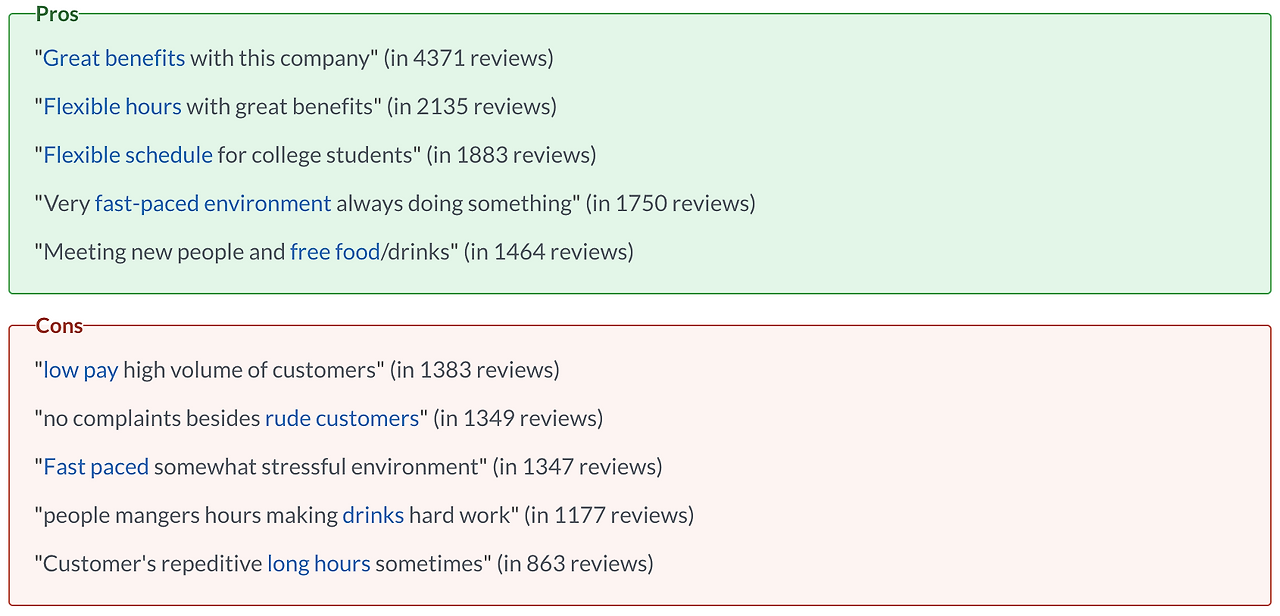Click the "(in 863 reviews)" count

(x=576, y=563)
